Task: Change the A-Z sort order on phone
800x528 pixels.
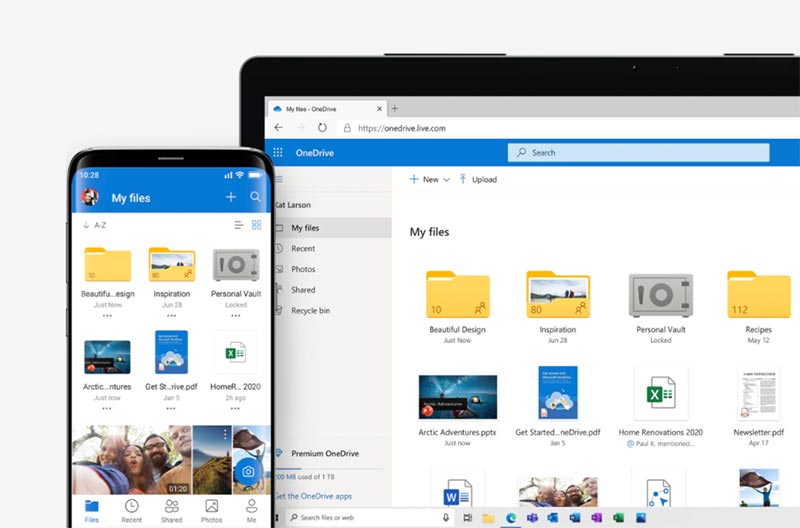Action: tap(94, 225)
